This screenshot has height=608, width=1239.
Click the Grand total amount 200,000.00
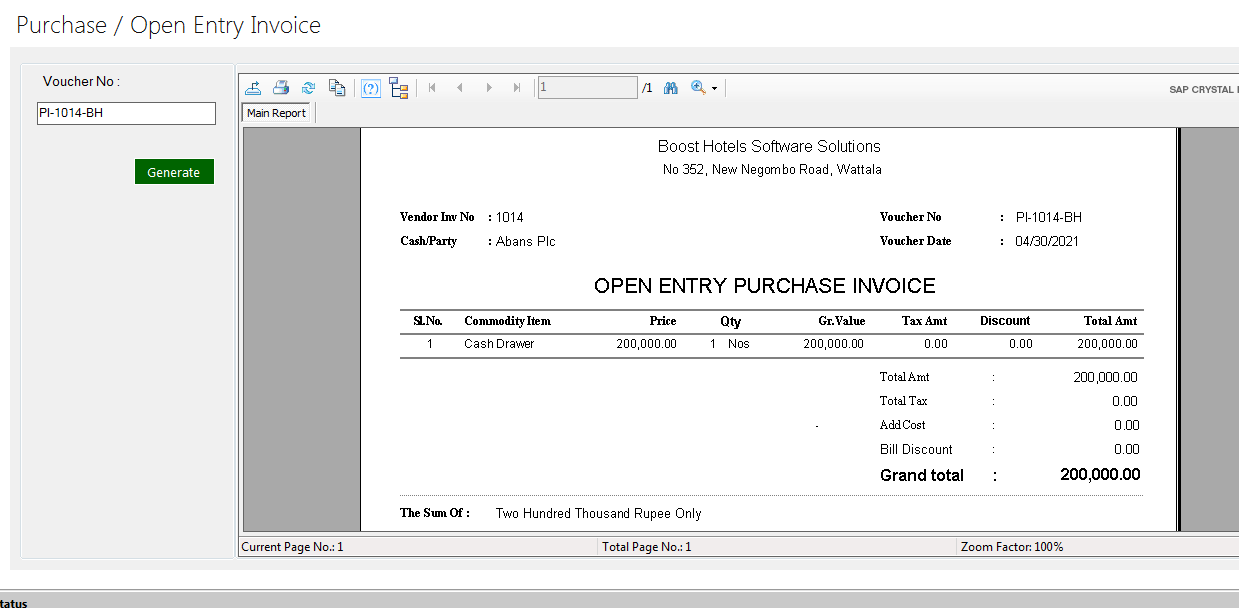[x=1099, y=475]
